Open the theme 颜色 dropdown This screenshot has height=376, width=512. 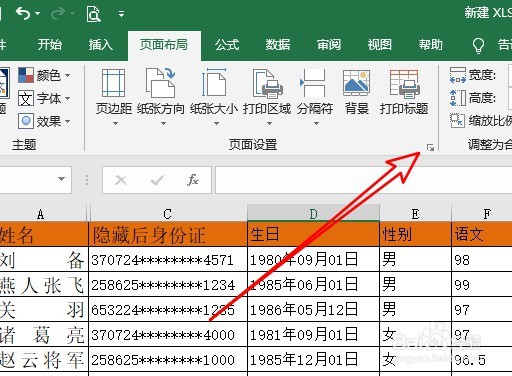pyautogui.click(x=44, y=75)
